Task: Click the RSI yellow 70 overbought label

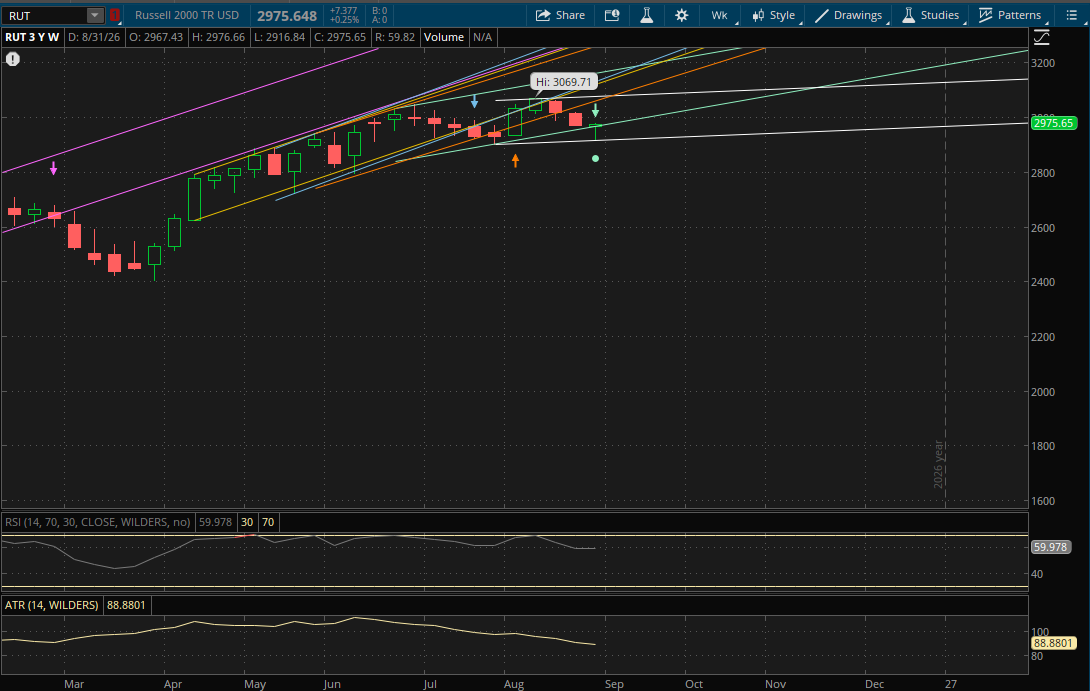Action: coord(268,522)
